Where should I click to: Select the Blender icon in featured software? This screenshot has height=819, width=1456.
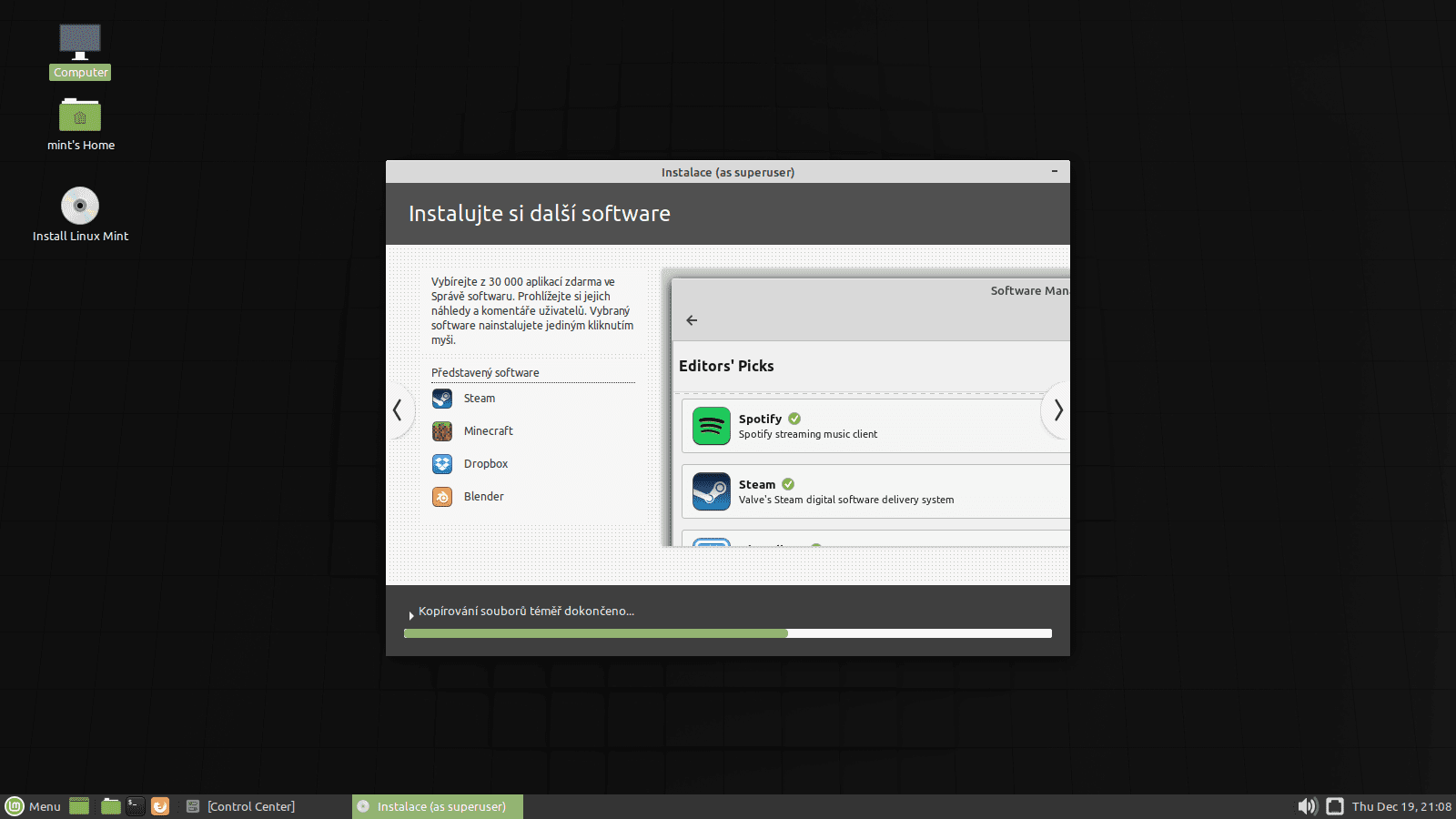(x=441, y=497)
